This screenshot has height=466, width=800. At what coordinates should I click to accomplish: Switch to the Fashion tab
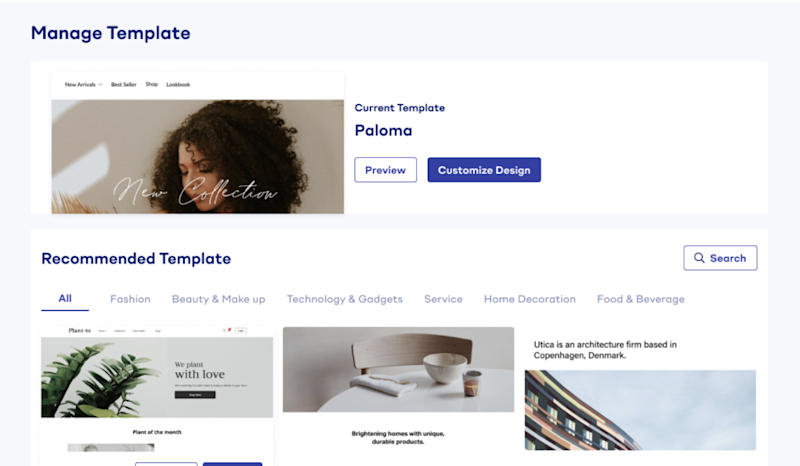click(130, 299)
